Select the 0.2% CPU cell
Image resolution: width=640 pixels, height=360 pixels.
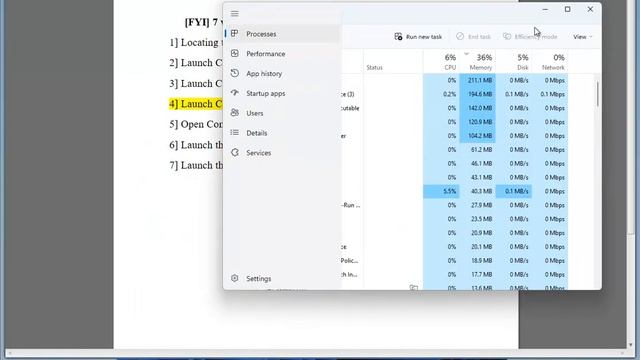(441, 94)
